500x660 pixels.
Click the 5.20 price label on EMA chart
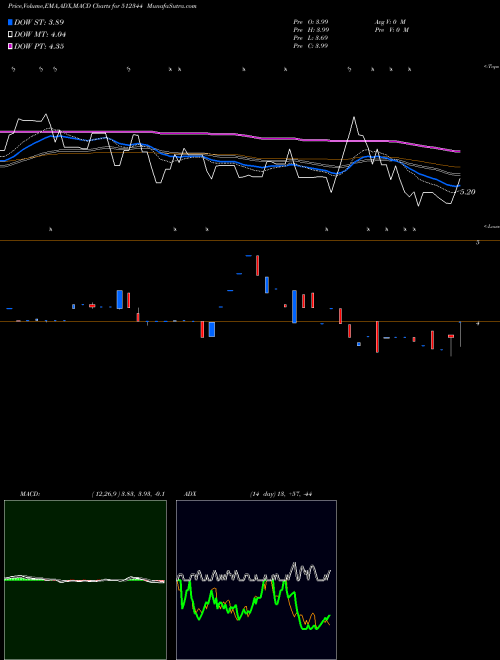467,192
